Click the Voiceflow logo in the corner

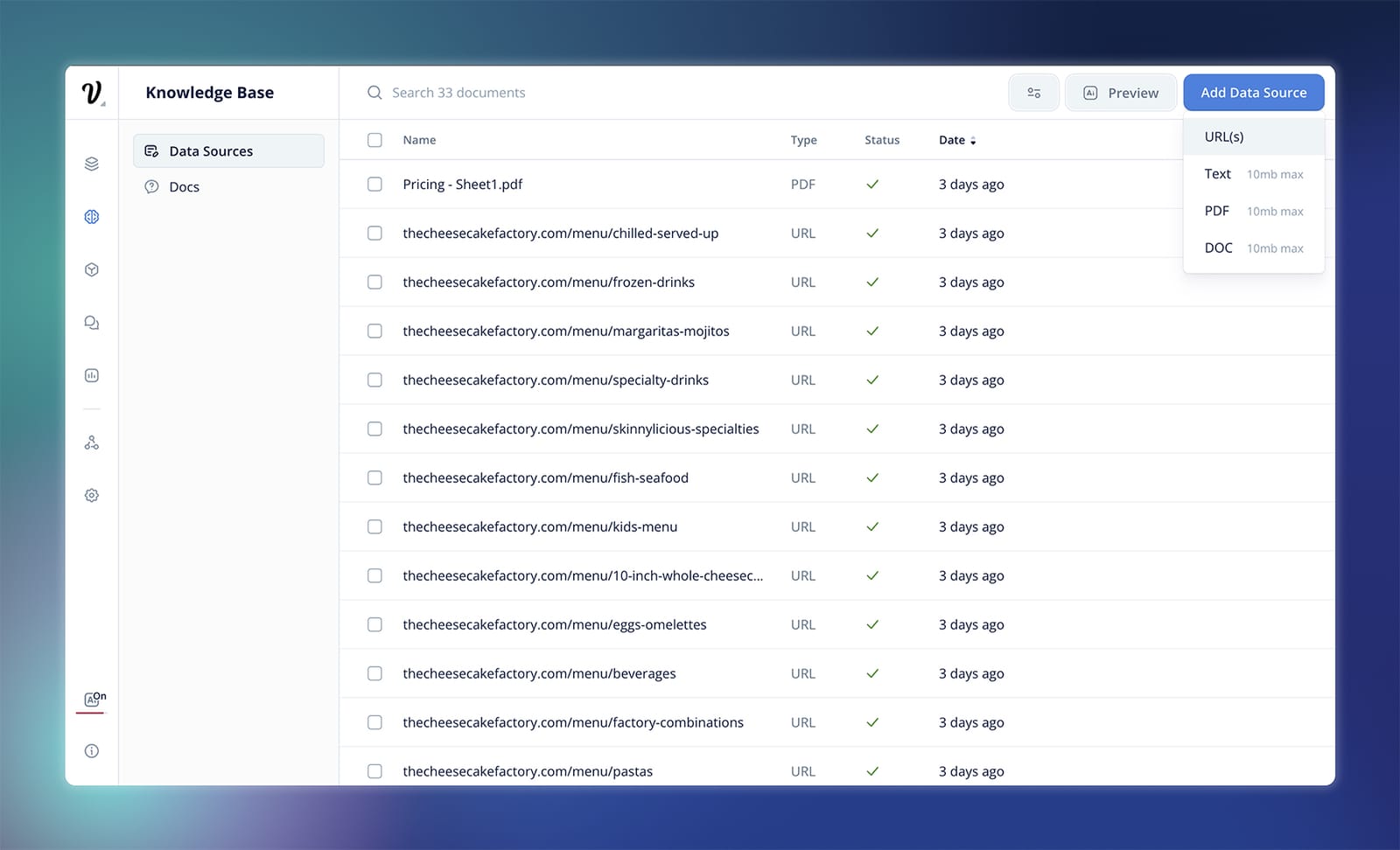click(x=90, y=92)
